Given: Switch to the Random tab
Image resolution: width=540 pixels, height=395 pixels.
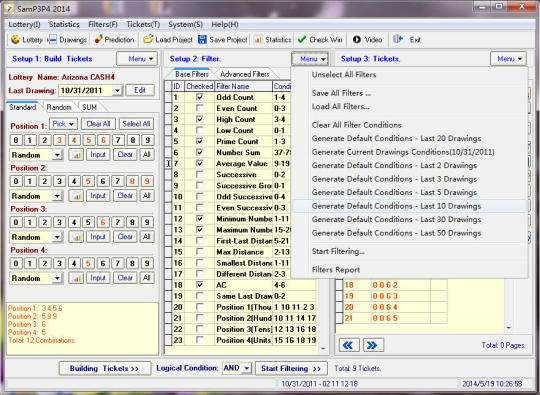Looking at the screenshot, I should click(59, 107).
